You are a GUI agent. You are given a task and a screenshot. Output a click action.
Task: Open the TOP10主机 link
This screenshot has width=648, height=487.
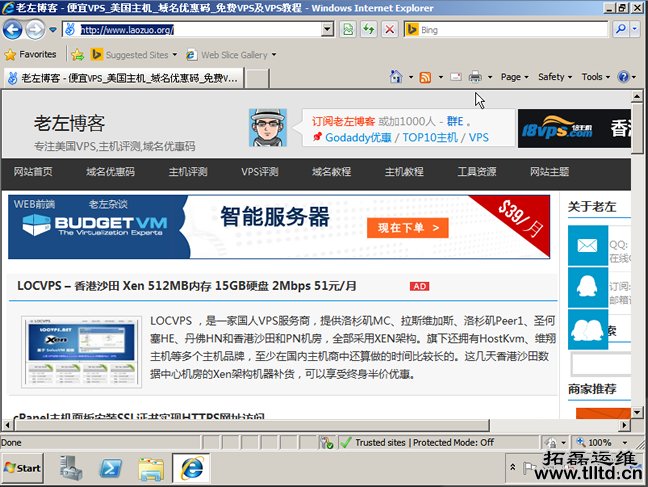click(x=430, y=138)
